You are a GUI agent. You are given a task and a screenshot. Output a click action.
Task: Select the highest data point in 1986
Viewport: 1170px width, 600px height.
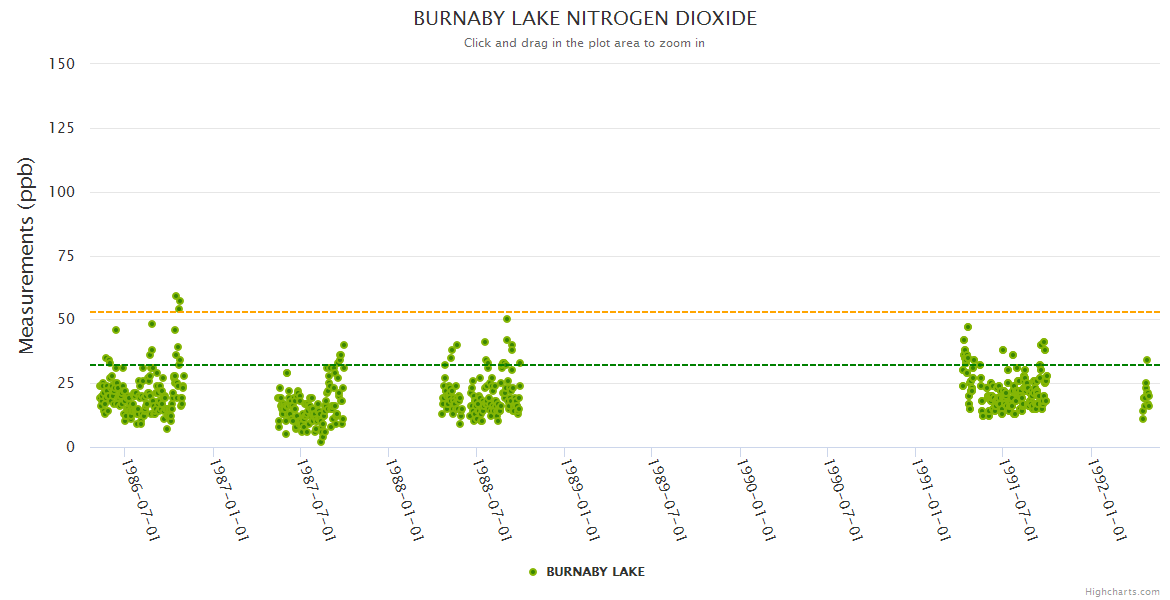[176, 296]
